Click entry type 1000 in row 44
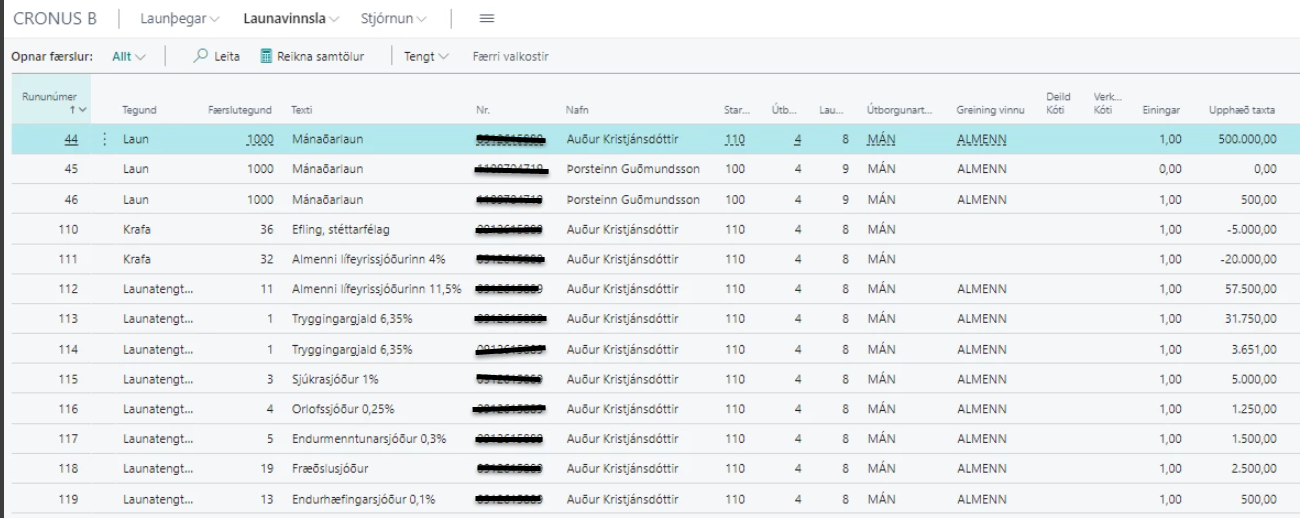Screen dimensions: 1300x518 [x=260, y=140]
